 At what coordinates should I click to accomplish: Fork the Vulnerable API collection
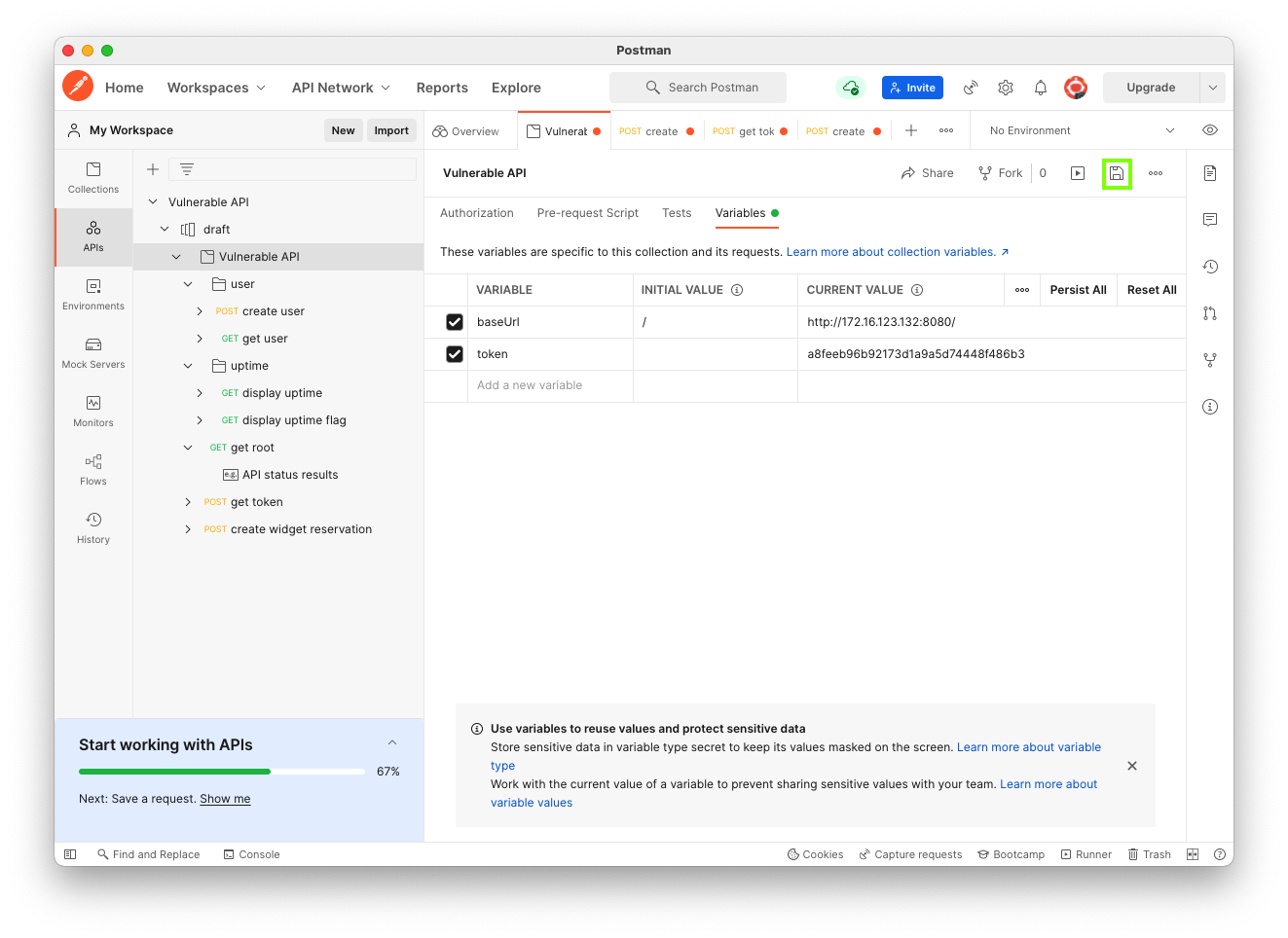pos(1001,173)
